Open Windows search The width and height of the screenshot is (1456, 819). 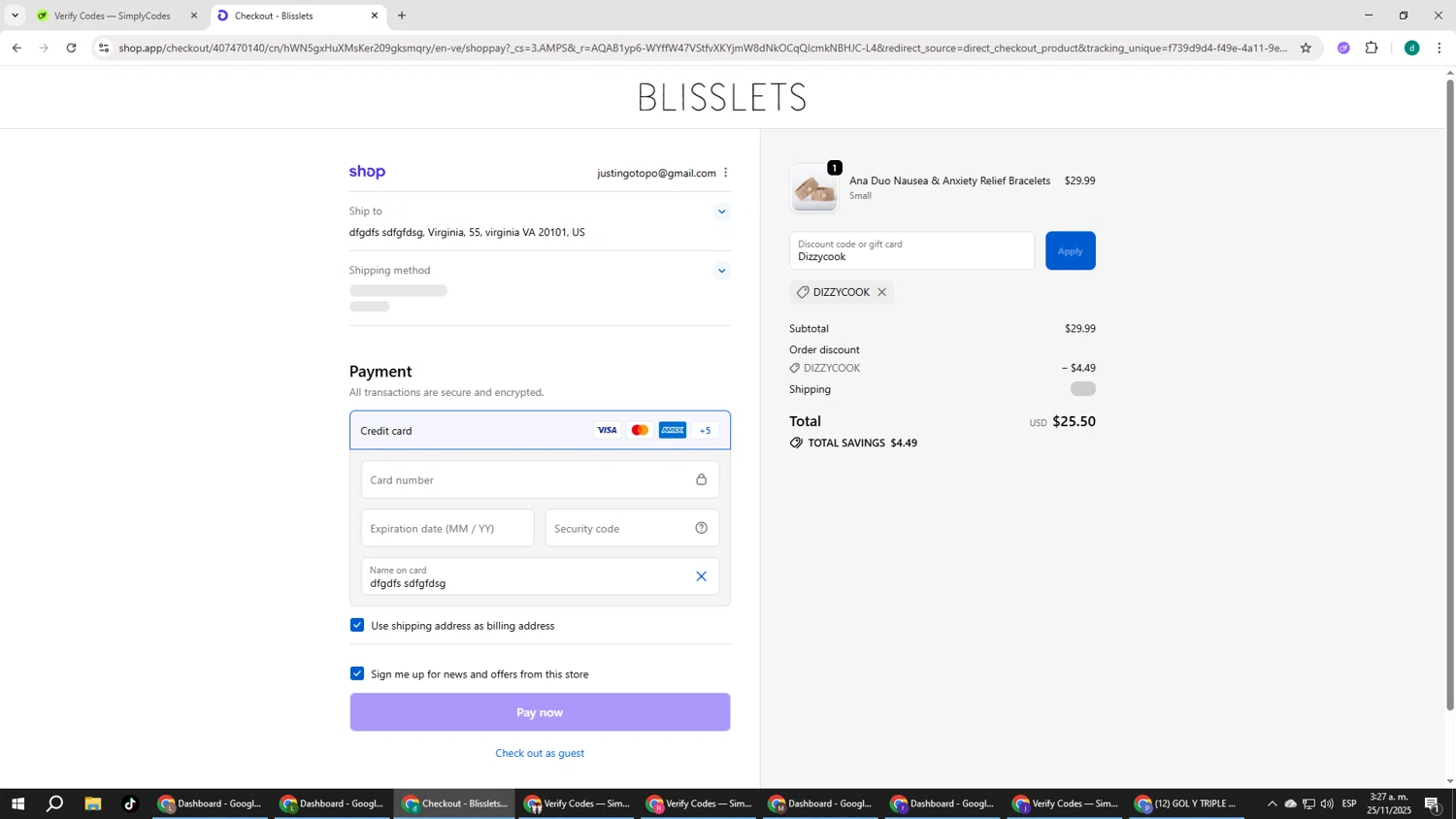pyautogui.click(x=55, y=803)
